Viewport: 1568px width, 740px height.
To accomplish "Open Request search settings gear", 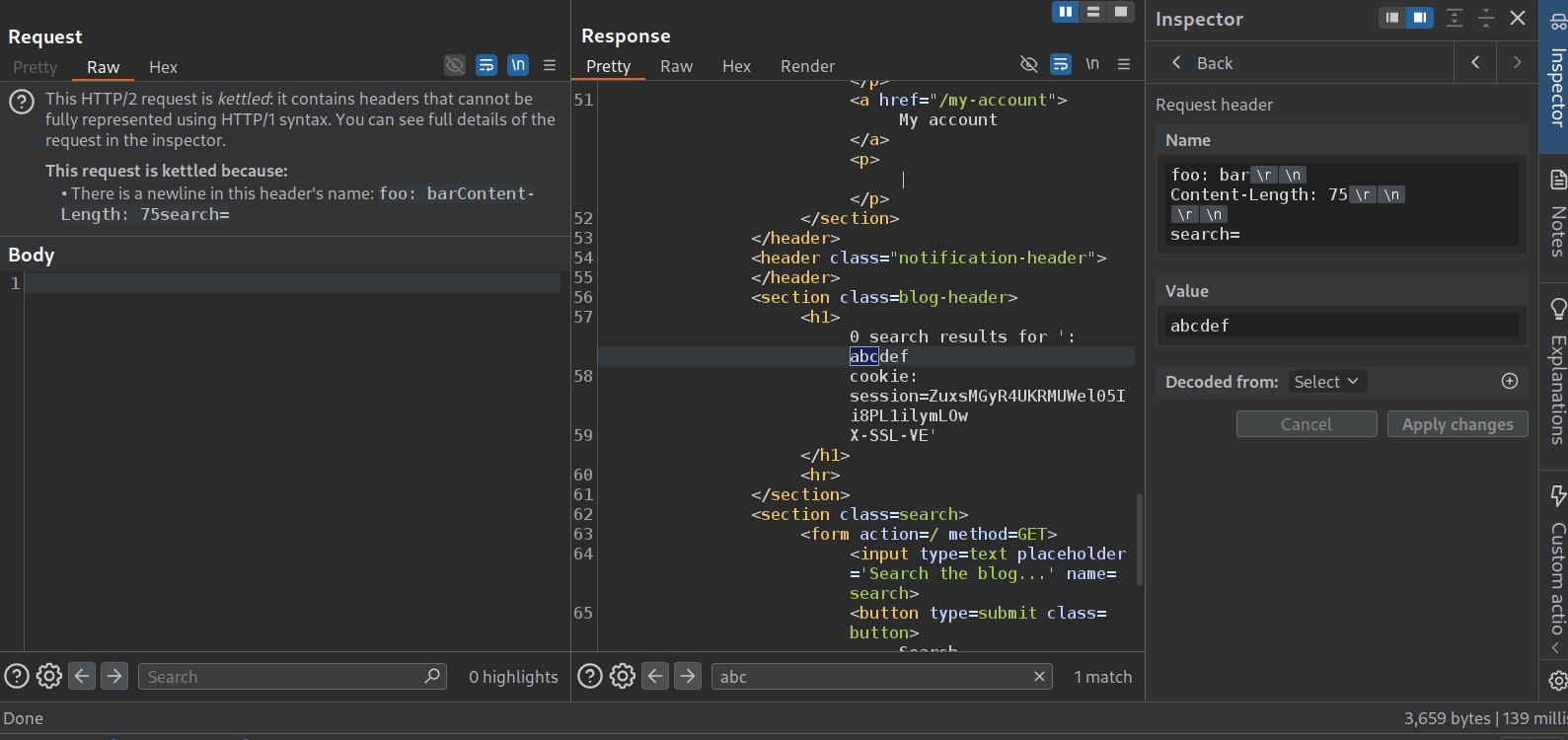I will click(x=49, y=676).
